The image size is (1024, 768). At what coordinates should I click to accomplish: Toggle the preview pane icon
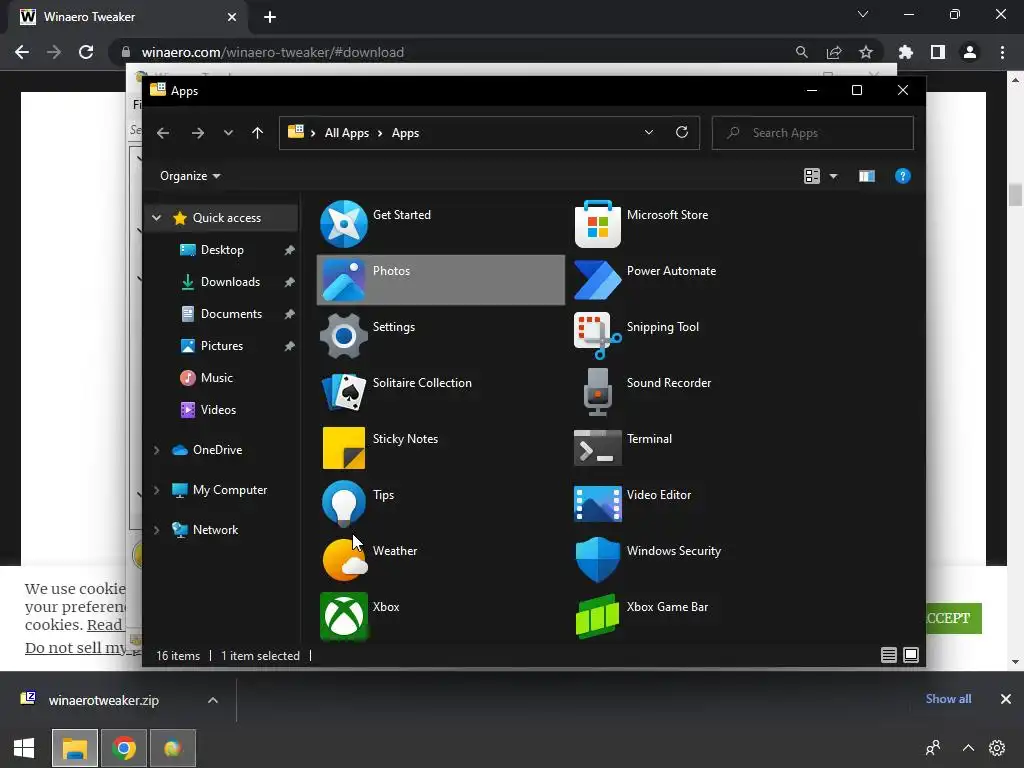(867, 176)
